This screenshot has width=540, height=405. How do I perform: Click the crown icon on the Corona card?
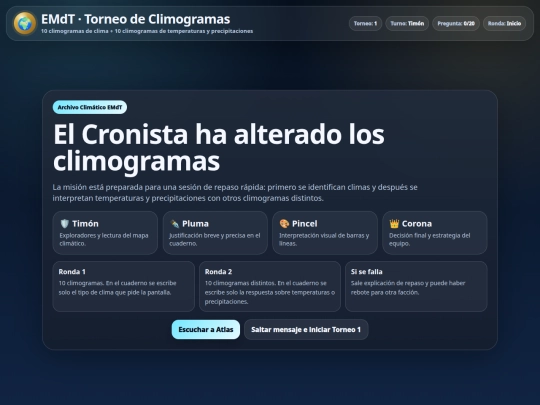(394, 224)
